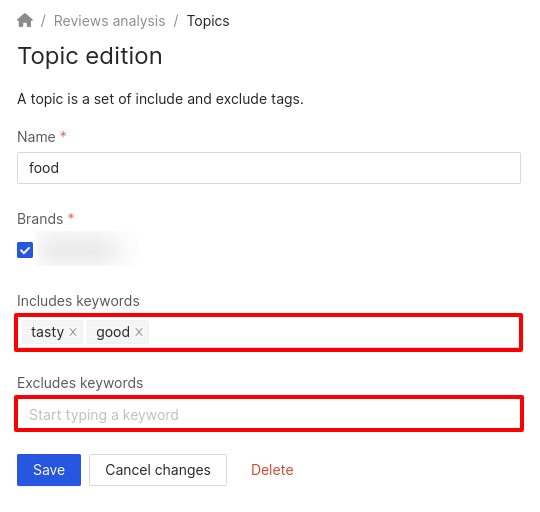Click the Excludes keywords label
This screenshot has height=512, width=540.
pyautogui.click(x=80, y=383)
